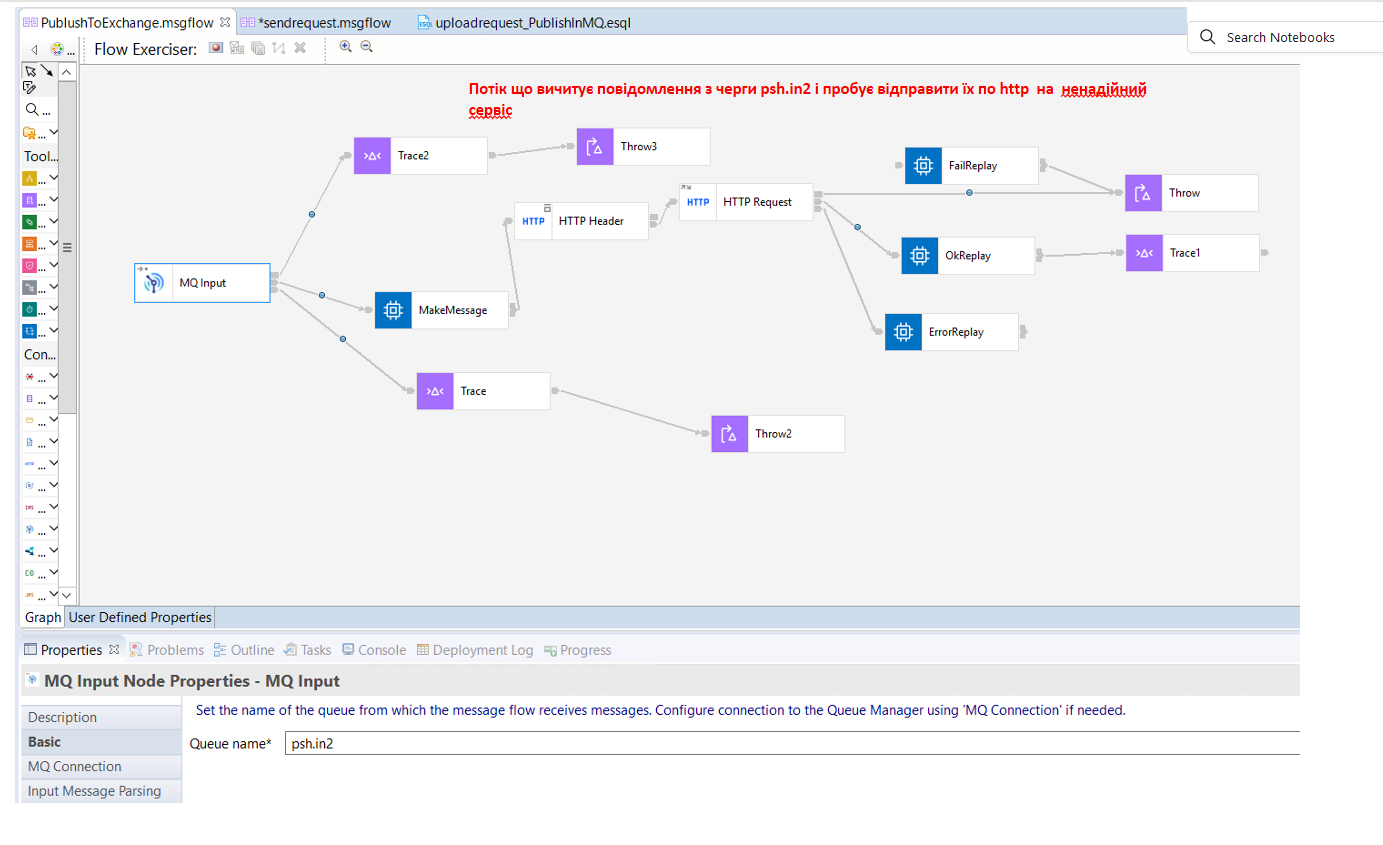This screenshot has width=1383, height=845.
Task: Click the zoom out magnifier icon
Action: point(366,46)
